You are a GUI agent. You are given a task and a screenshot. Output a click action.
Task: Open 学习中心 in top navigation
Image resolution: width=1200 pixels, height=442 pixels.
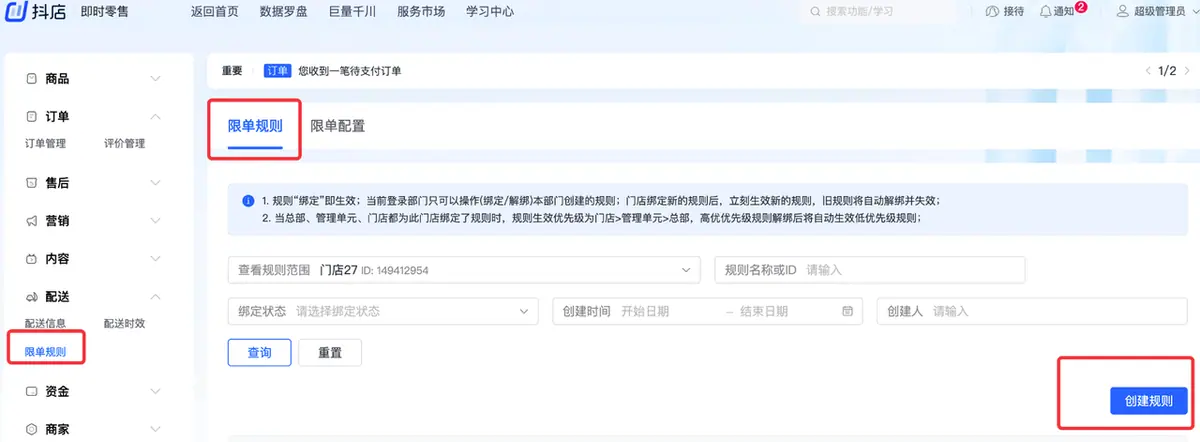(490, 12)
